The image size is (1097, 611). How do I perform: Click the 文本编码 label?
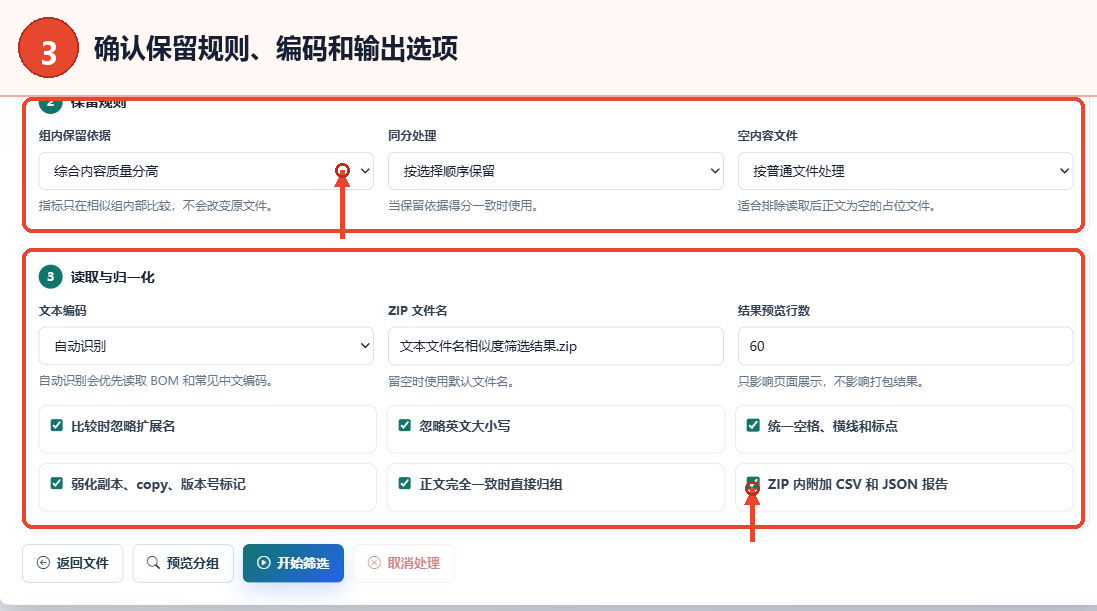pos(62,311)
